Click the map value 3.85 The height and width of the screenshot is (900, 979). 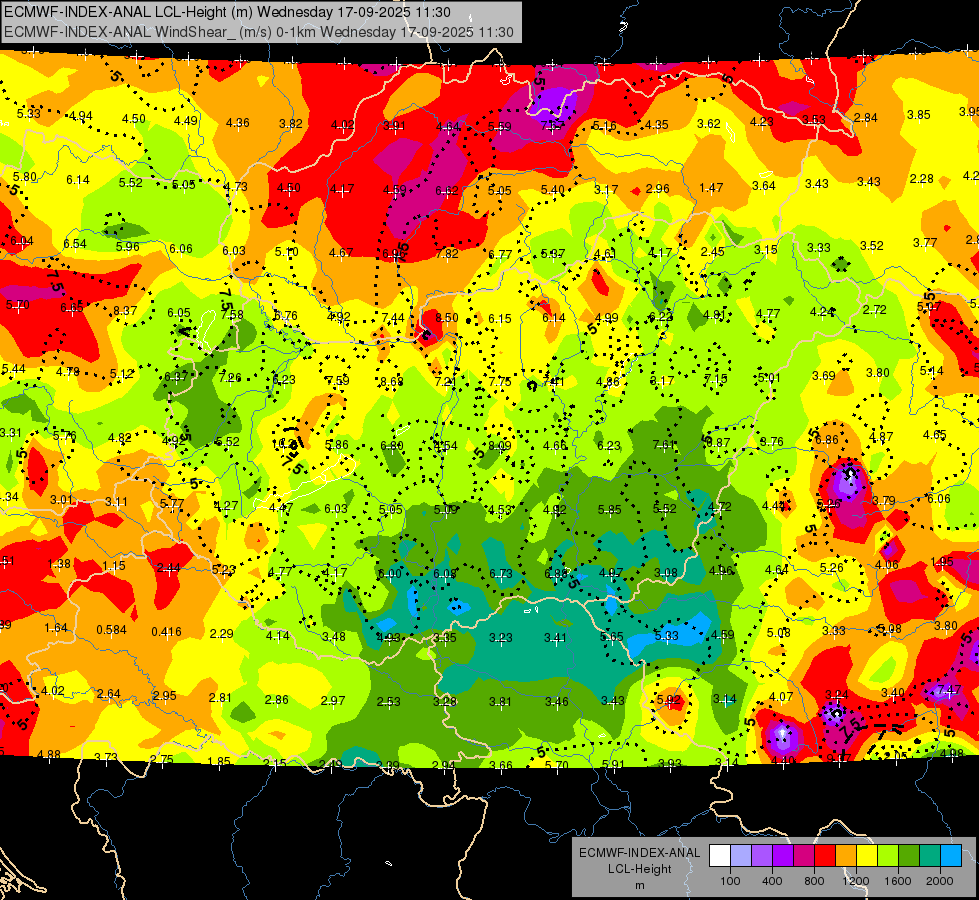[x=918, y=115]
